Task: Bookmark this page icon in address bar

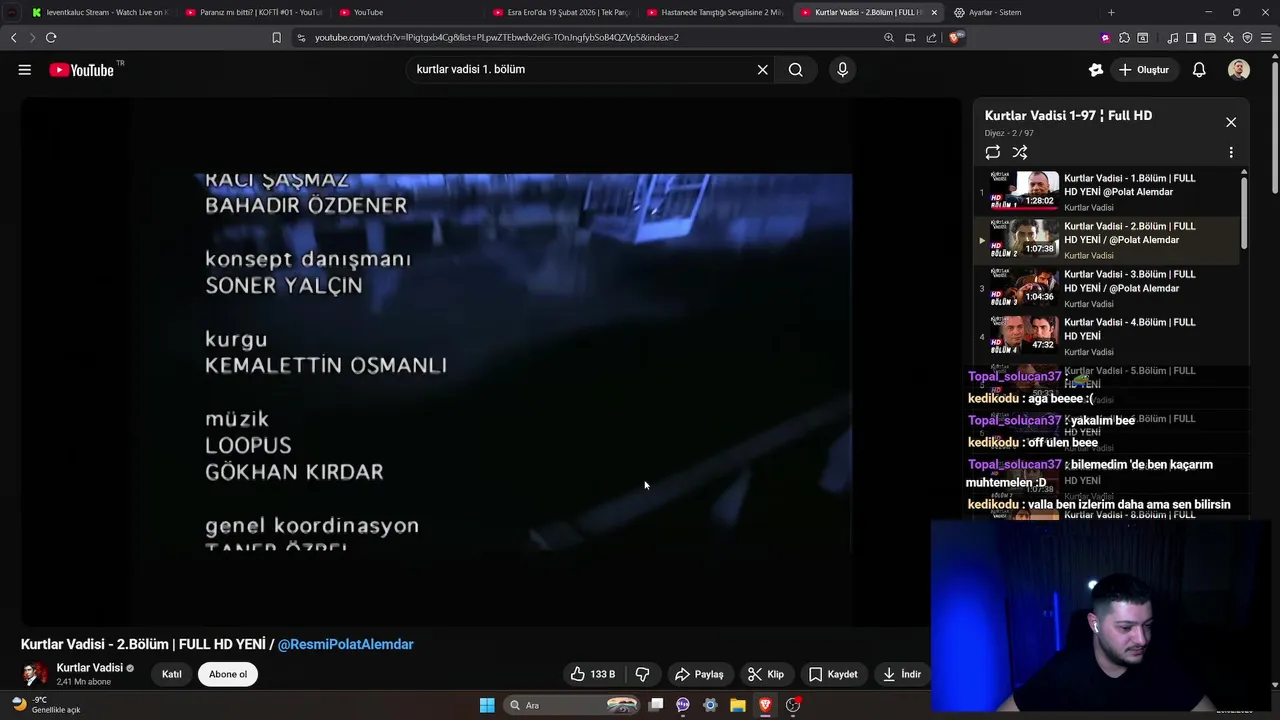Action: pyautogui.click(x=277, y=38)
